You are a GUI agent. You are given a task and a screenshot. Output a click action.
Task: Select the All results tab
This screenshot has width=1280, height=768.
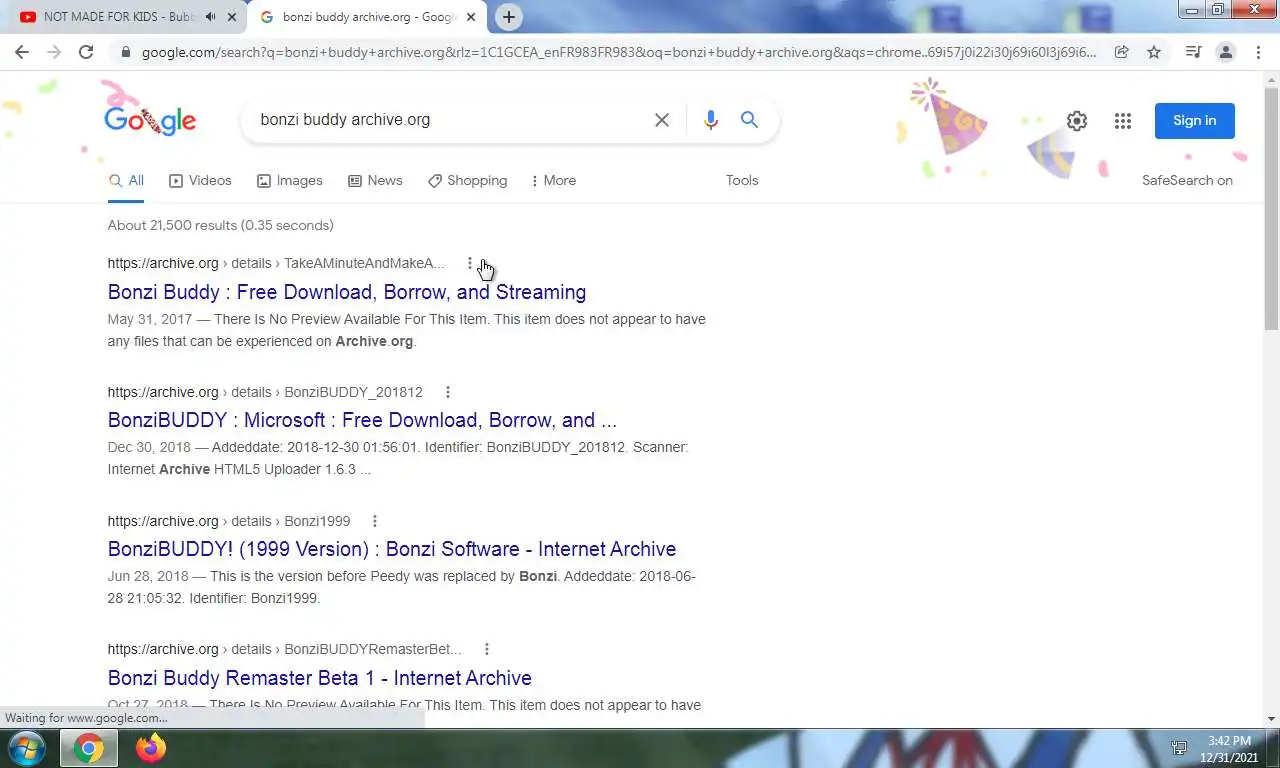click(126, 181)
